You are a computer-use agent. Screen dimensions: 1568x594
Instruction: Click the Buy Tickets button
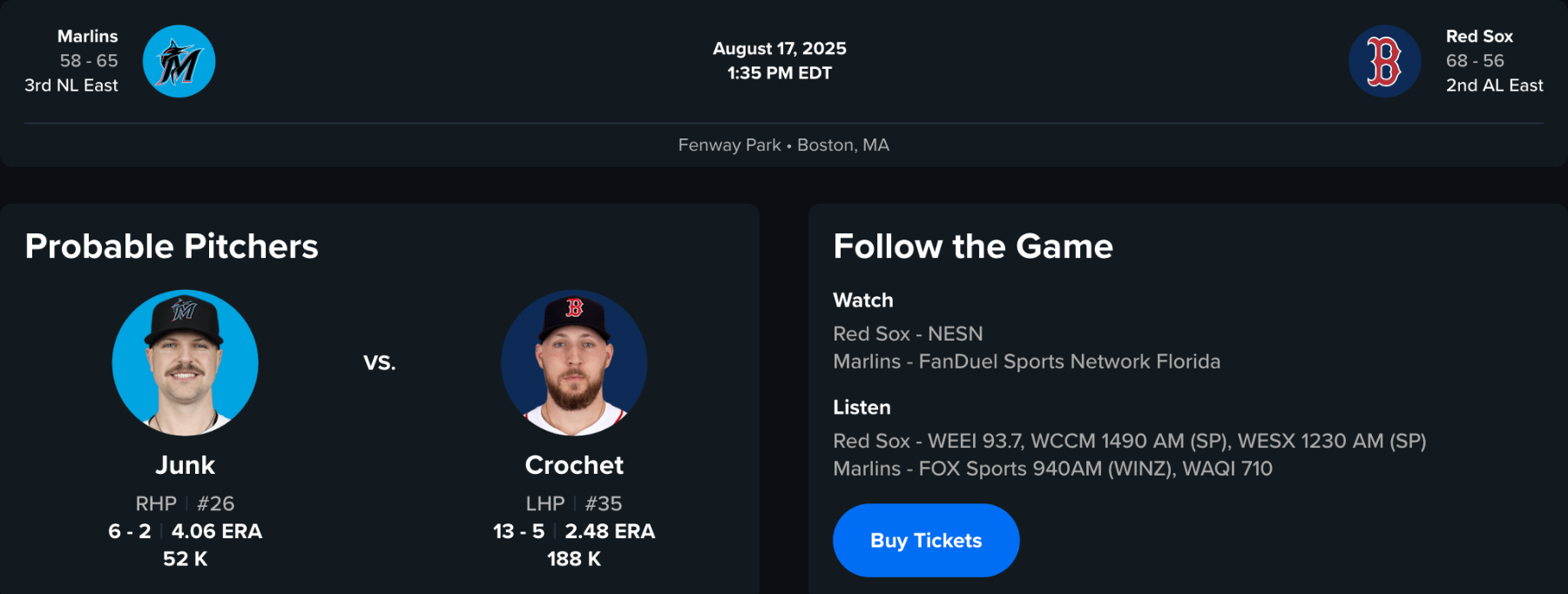tap(925, 540)
